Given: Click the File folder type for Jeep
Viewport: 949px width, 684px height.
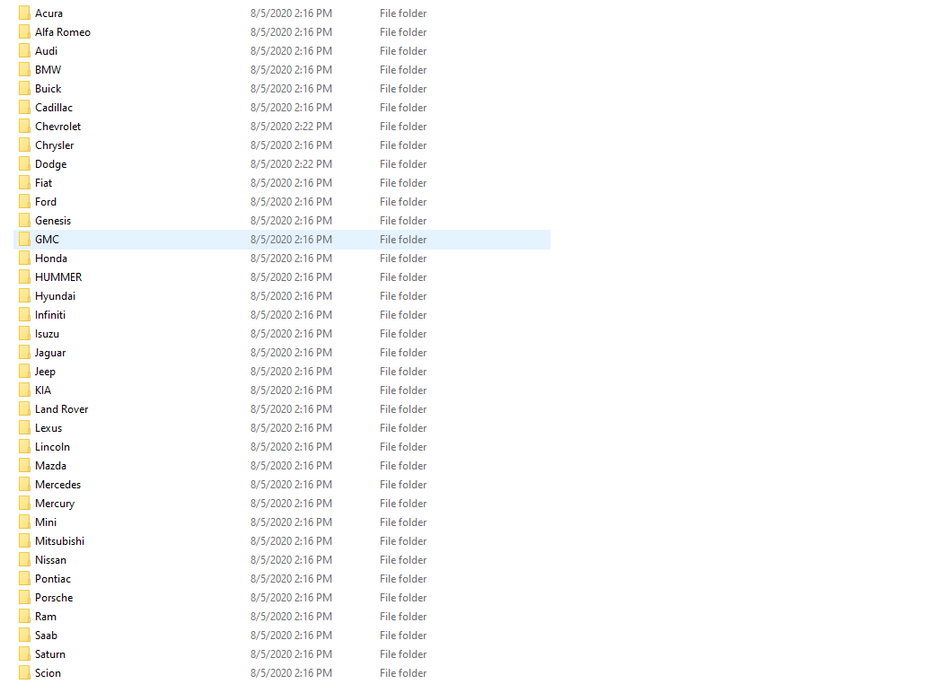Looking at the screenshot, I should click(x=403, y=371).
